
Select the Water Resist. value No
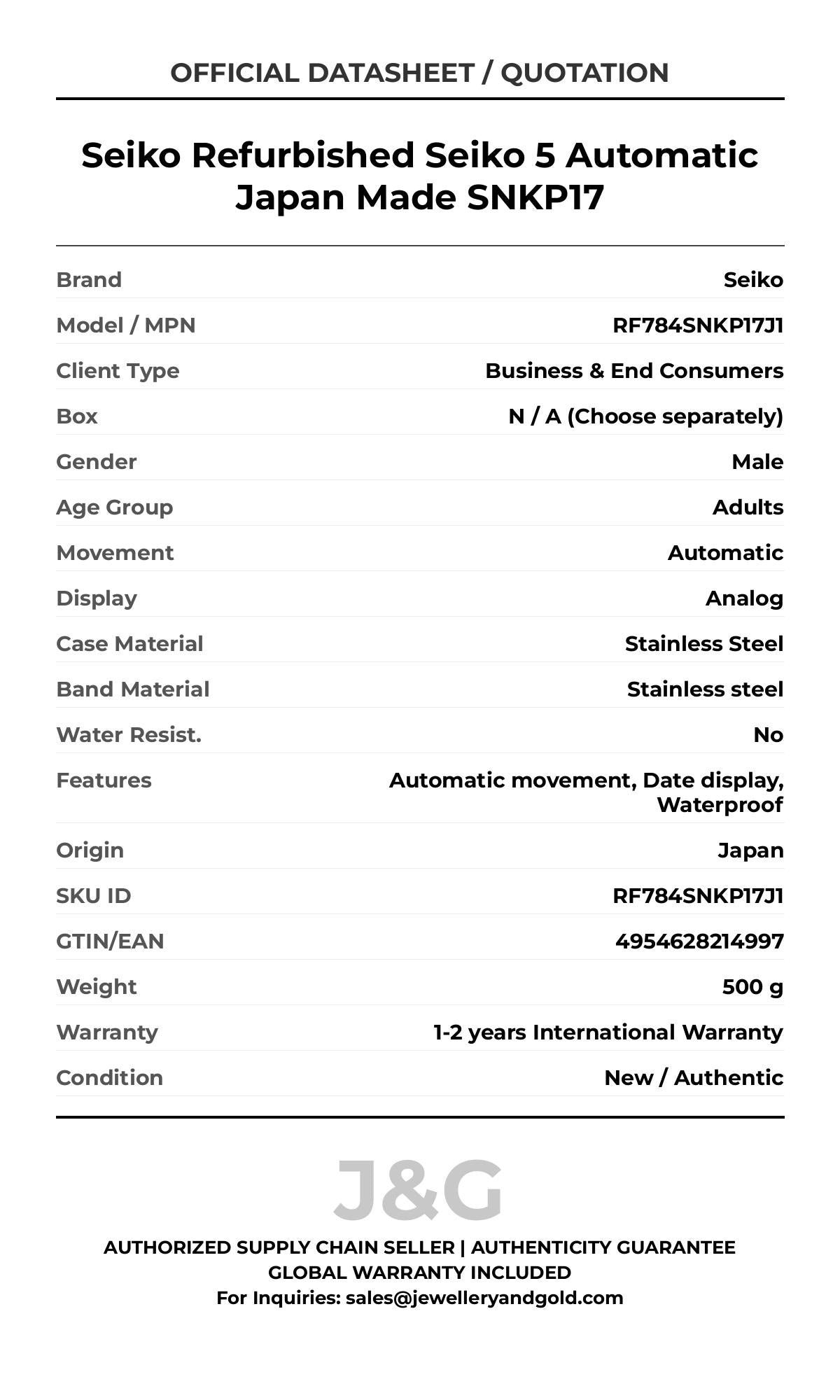768,735
